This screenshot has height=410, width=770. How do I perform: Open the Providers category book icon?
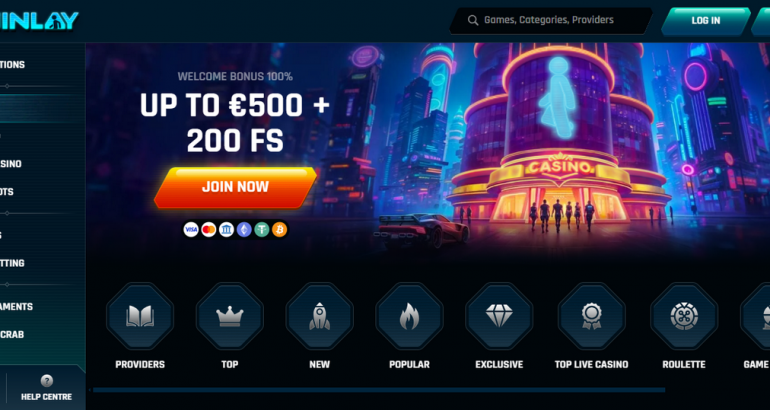point(140,316)
